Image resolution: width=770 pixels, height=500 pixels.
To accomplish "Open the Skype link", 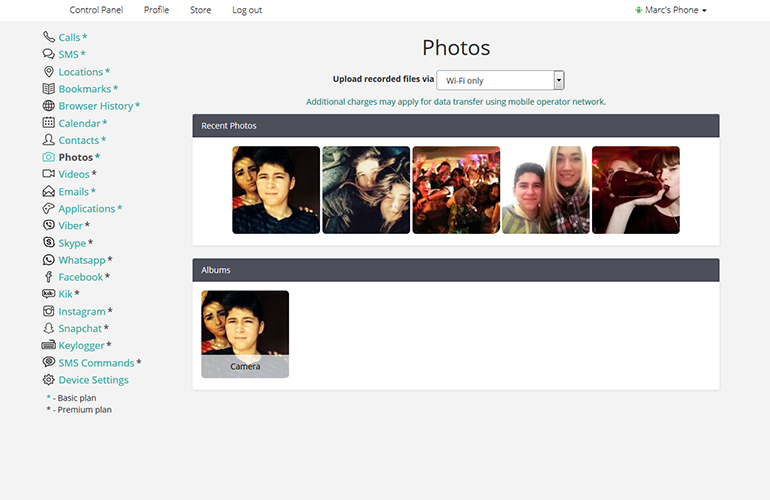I will (72, 243).
